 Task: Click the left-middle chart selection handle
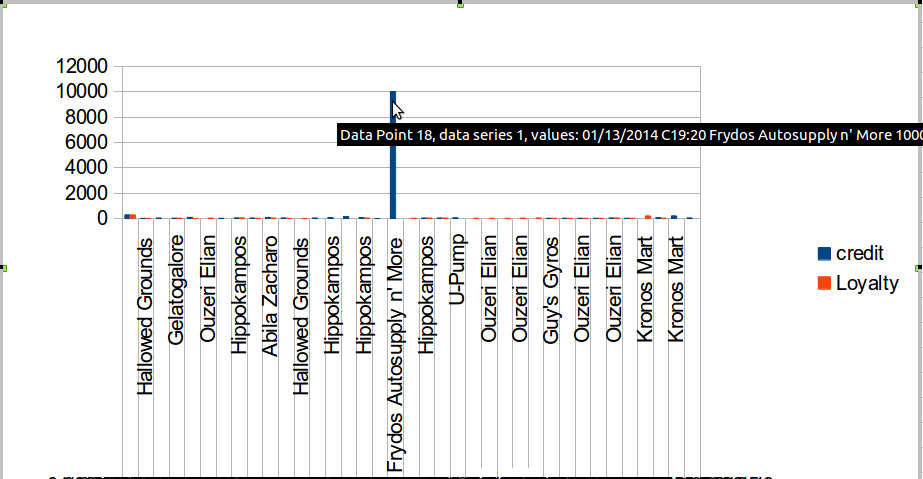click(x=4, y=268)
